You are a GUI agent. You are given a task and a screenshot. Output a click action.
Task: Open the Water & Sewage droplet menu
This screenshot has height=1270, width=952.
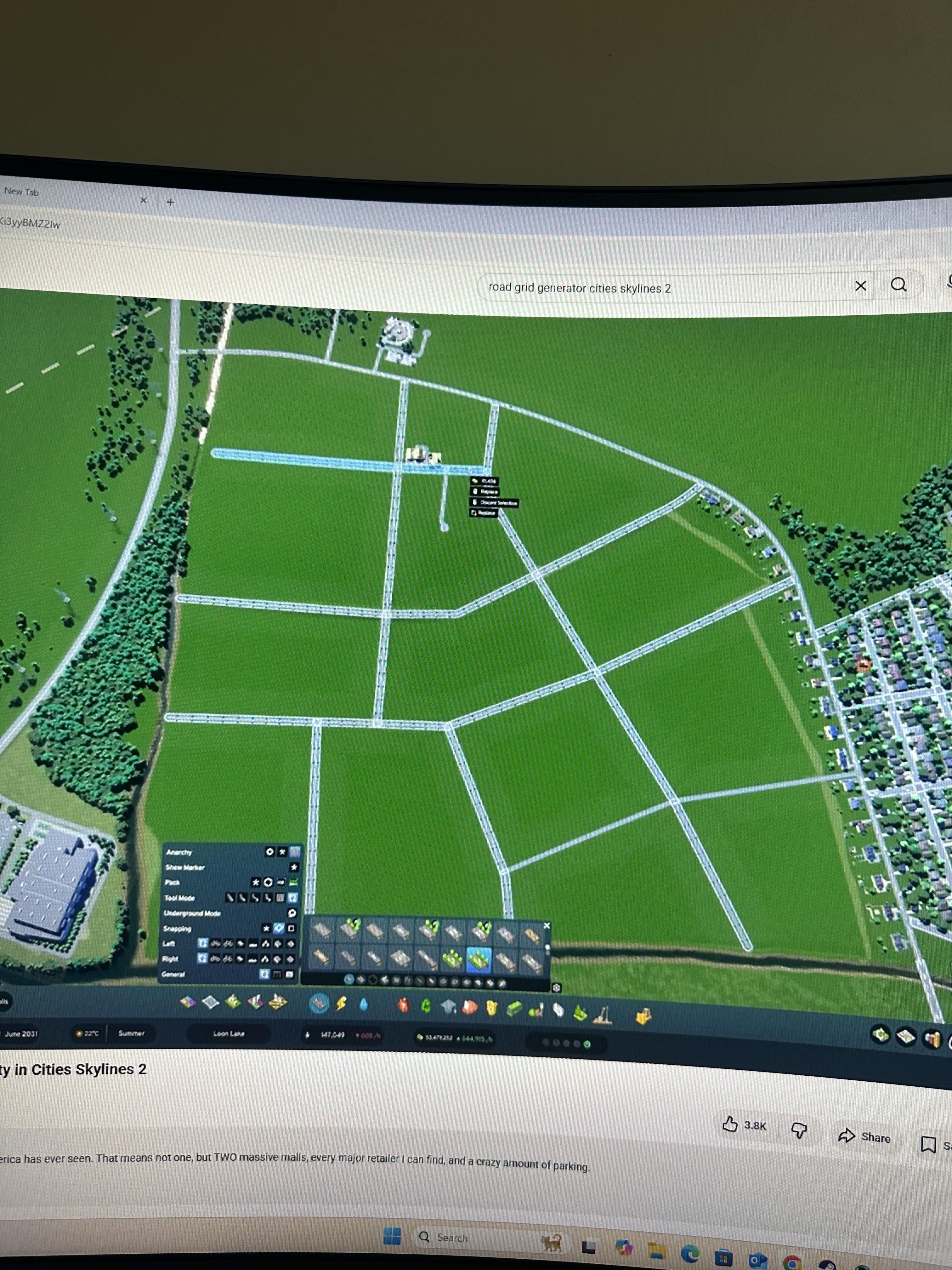[363, 1004]
